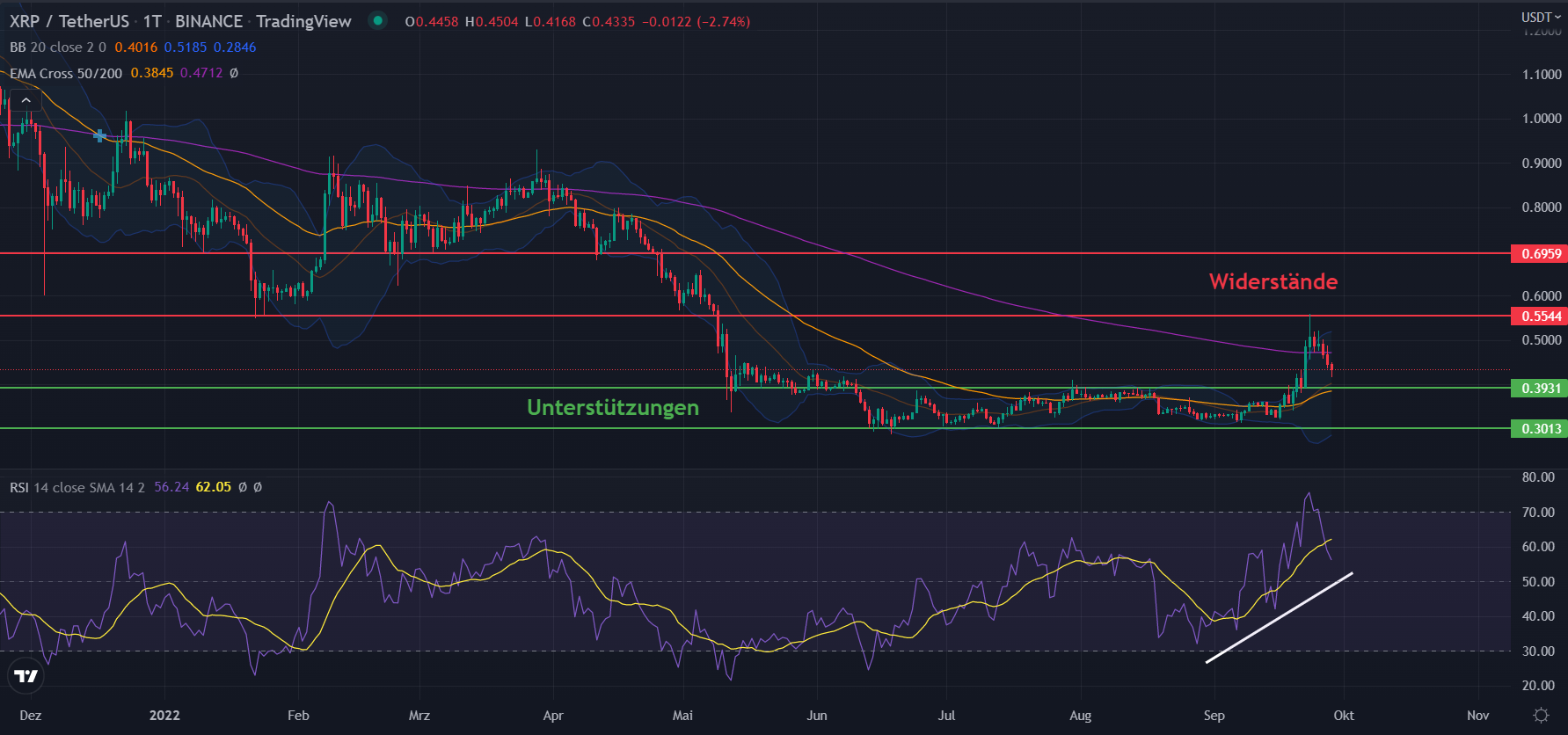Click the 0.3931 support price label

point(1538,389)
